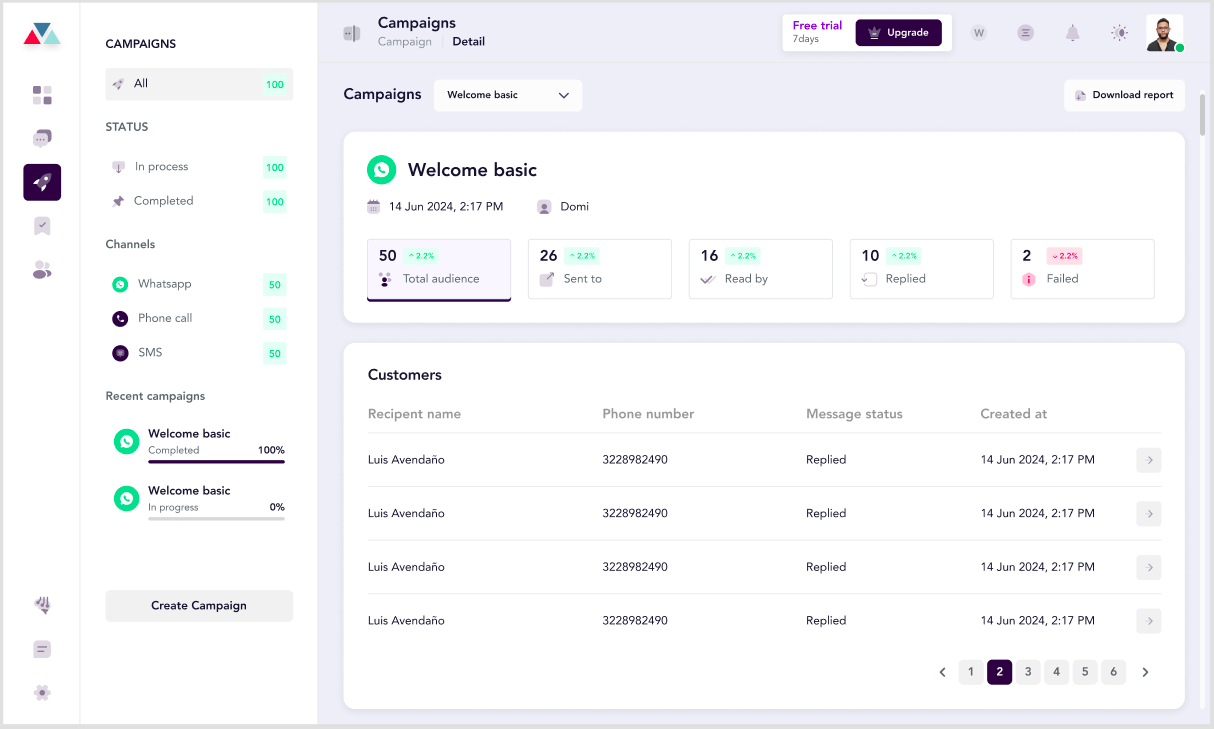Open the user profile avatar
This screenshot has height=729, width=1214.
[x=1165, y=33]
